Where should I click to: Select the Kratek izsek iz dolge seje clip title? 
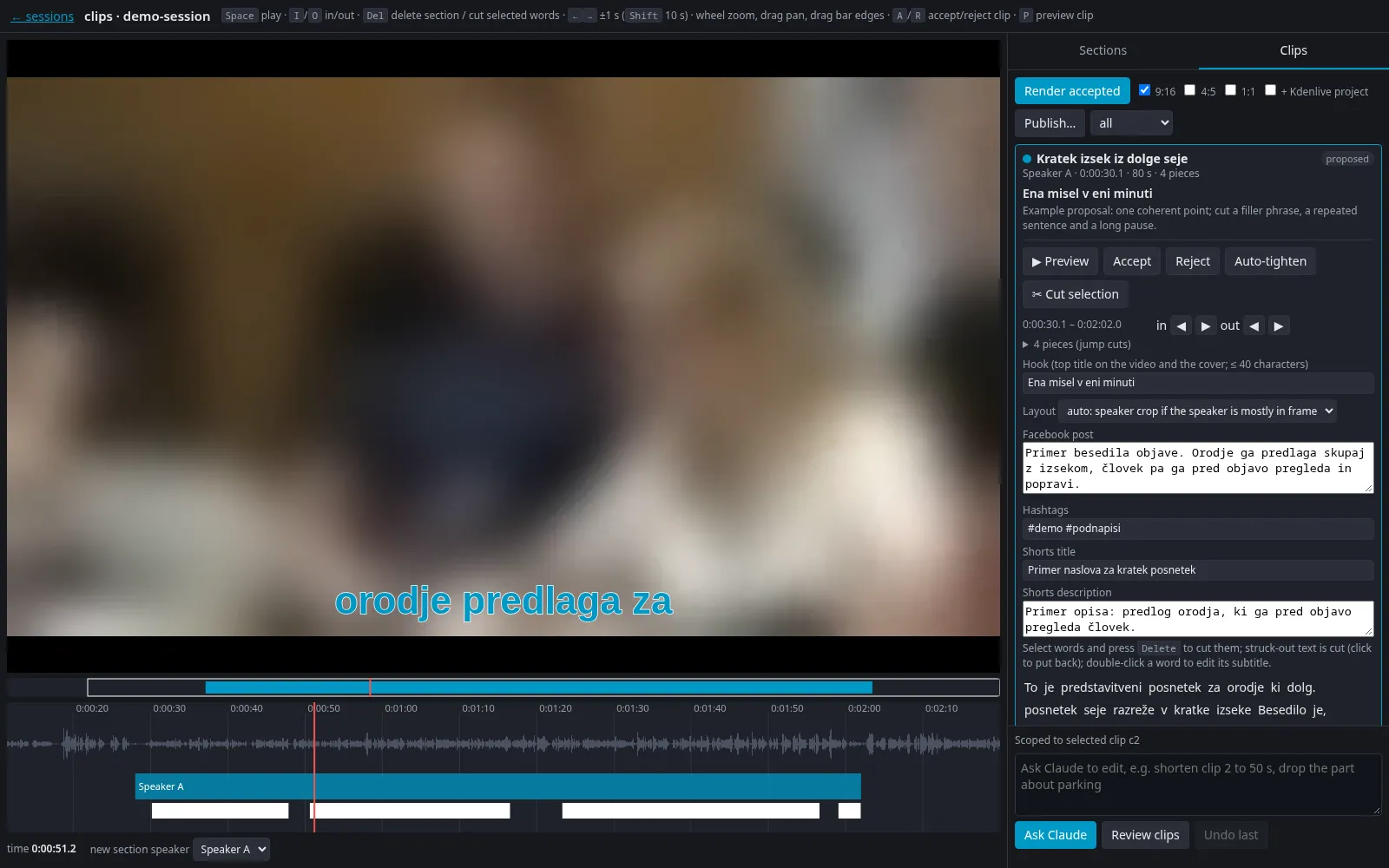pos(1112,159)
